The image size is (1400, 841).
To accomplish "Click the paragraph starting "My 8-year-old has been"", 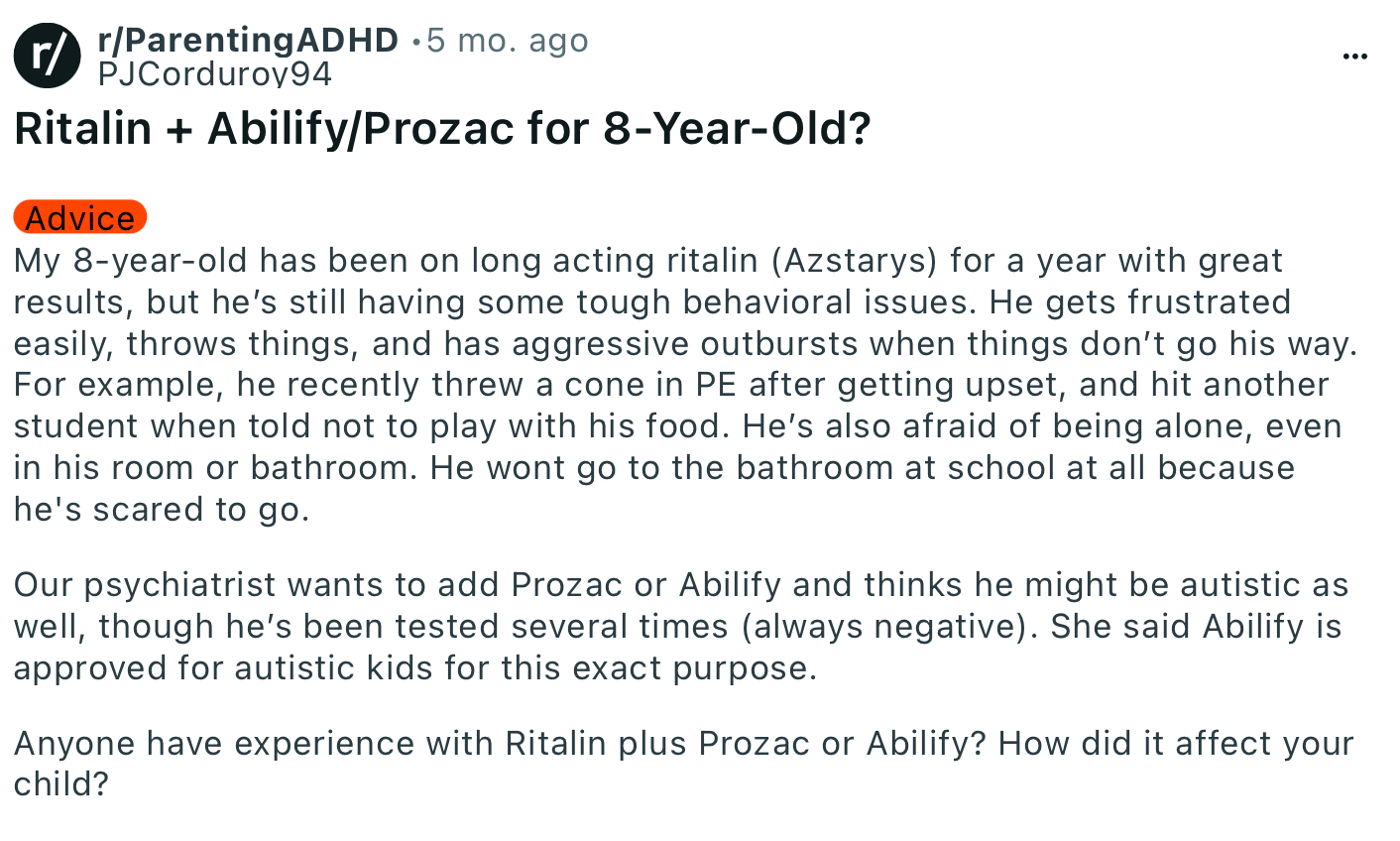I will (x=685, y=385).
